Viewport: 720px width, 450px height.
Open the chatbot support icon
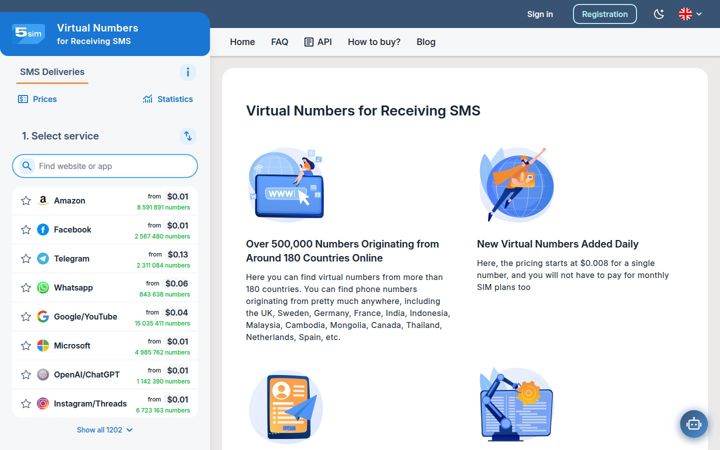(693, 424)
